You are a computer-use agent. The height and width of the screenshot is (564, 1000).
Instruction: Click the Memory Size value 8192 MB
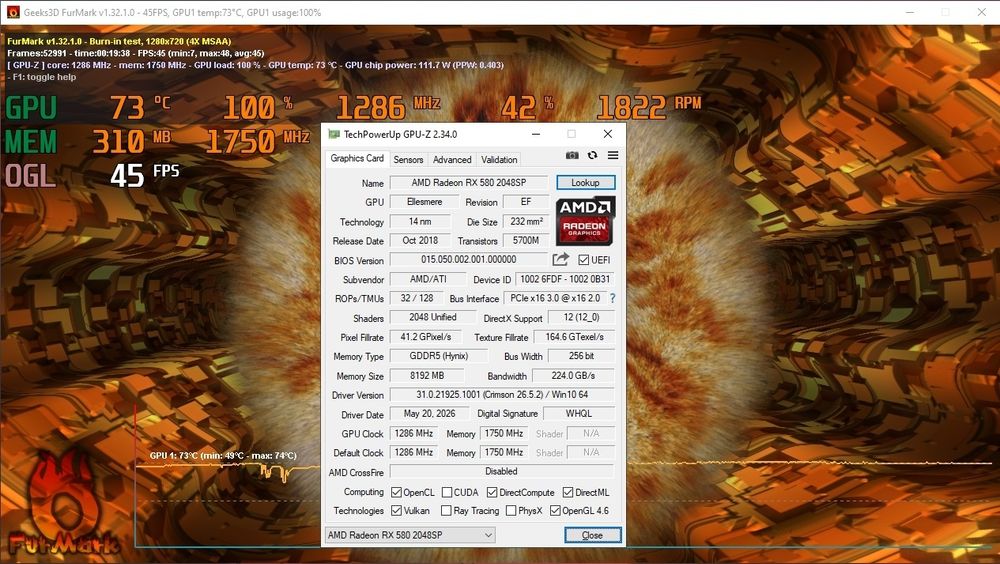[427, 376]
